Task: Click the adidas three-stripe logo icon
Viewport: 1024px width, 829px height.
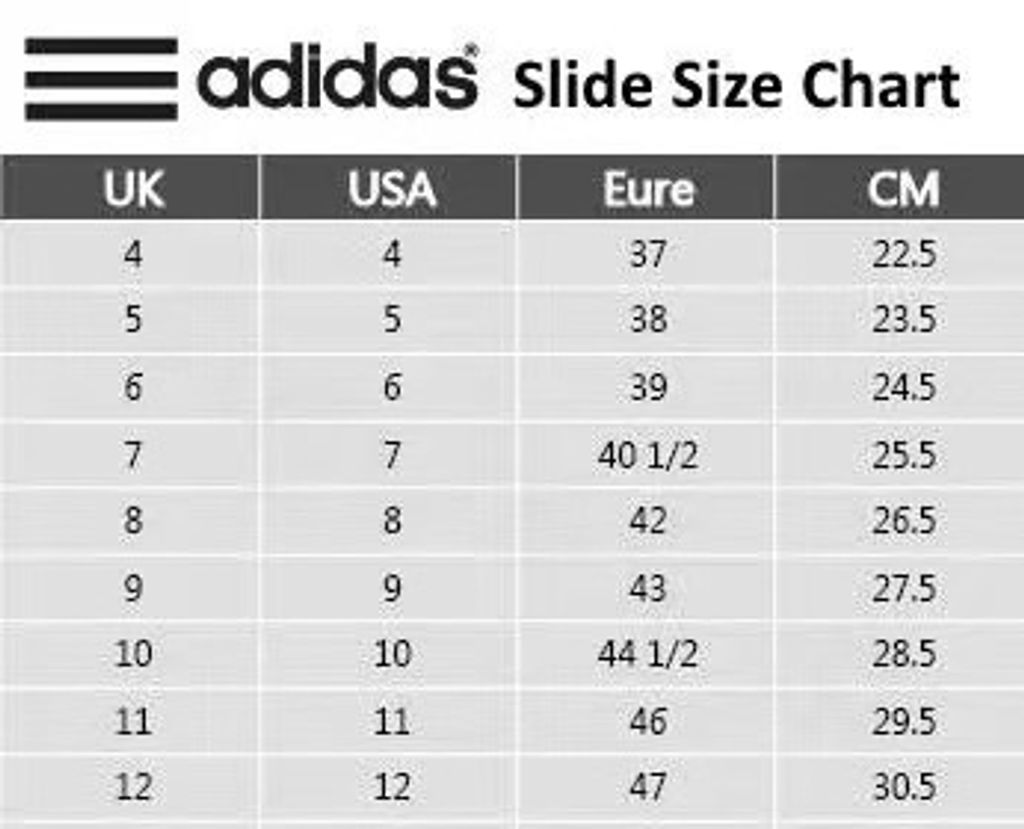Action: 101,79
